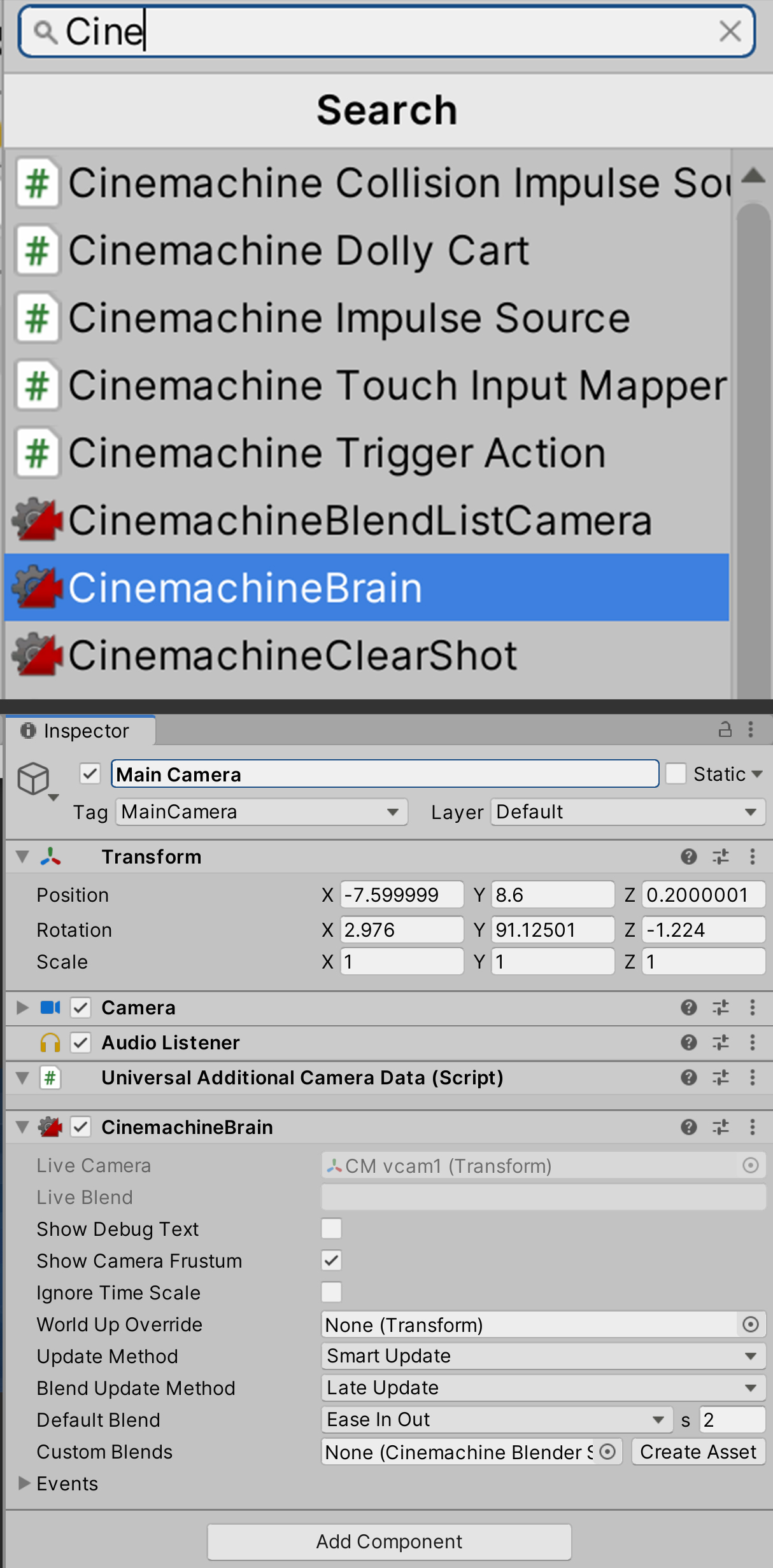Click the GameObject cube icon
773x1568 pixels.
pyautogui.click(x=34, y=778)
